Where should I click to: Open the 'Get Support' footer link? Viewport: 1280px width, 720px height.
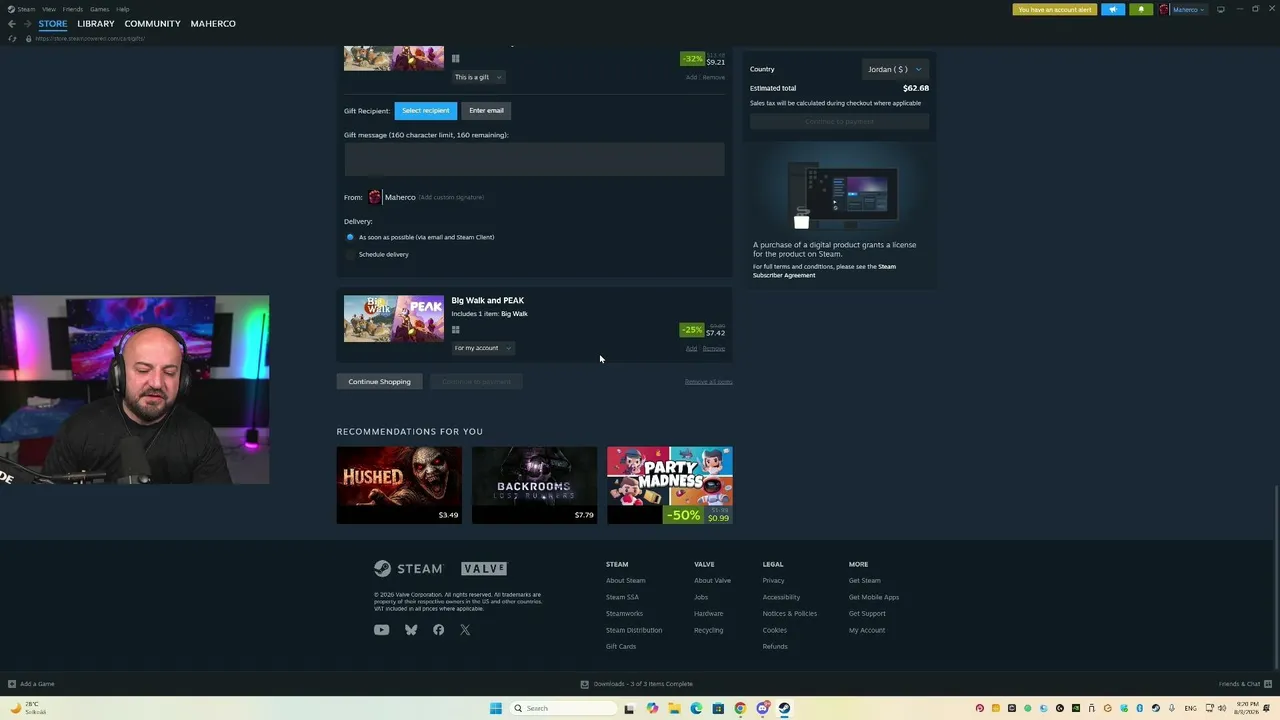pos(867,614)
